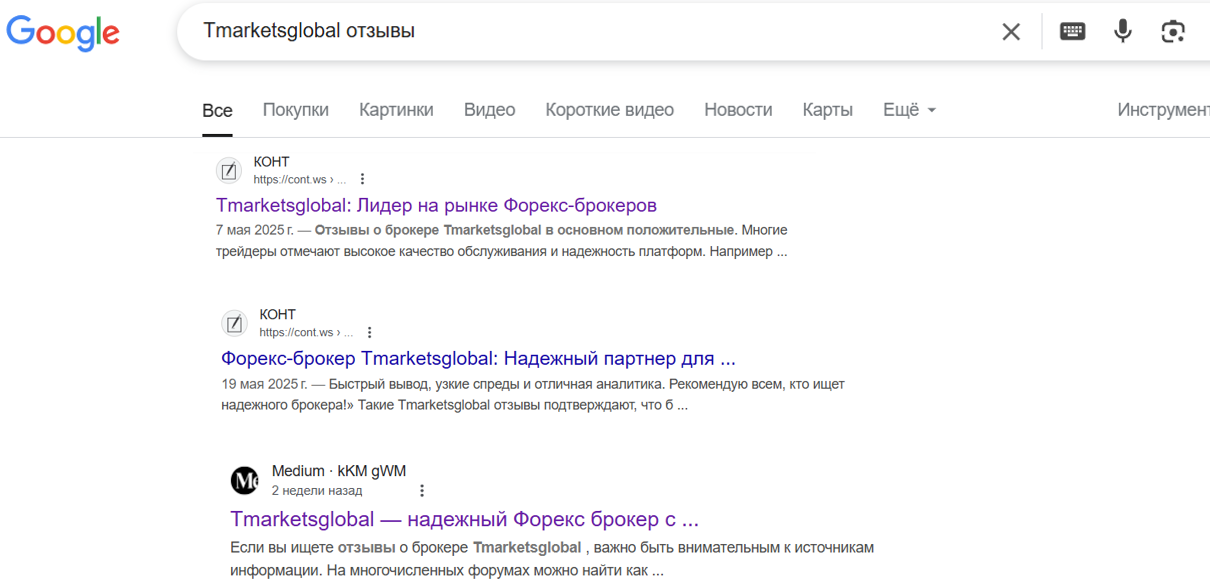
Task: Click snippet text starting 19 мая 2025 г.
Action: 533,395
